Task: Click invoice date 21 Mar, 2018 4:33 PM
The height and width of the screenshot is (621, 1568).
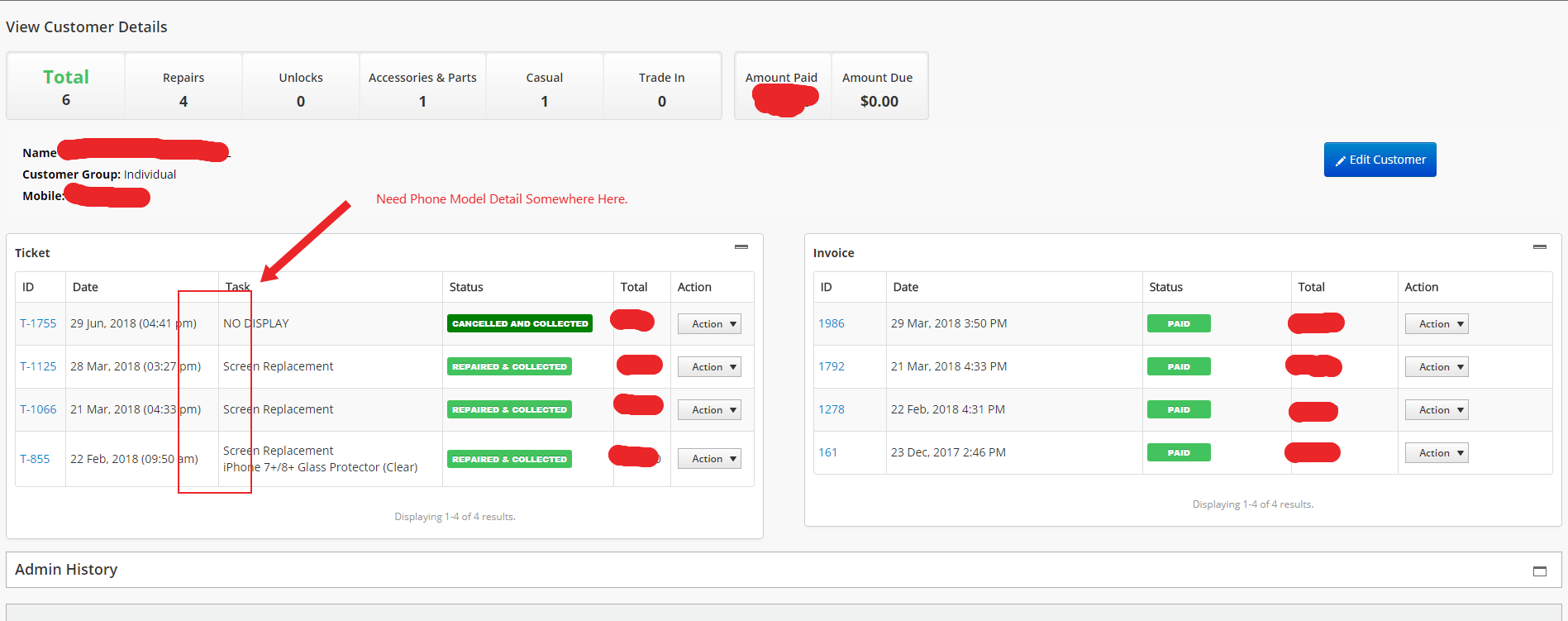Action: tap(949, 366)
